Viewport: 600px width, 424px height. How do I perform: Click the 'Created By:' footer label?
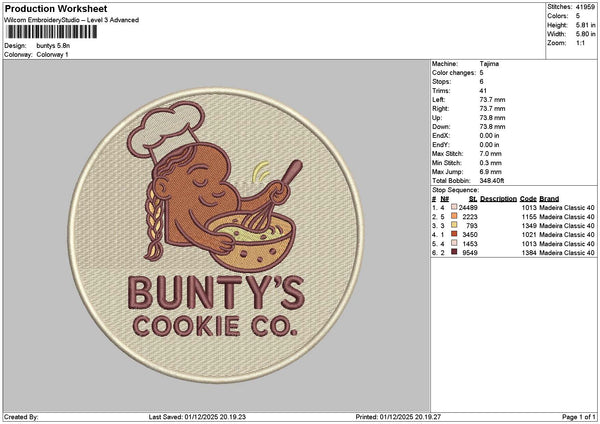(21, 417)
